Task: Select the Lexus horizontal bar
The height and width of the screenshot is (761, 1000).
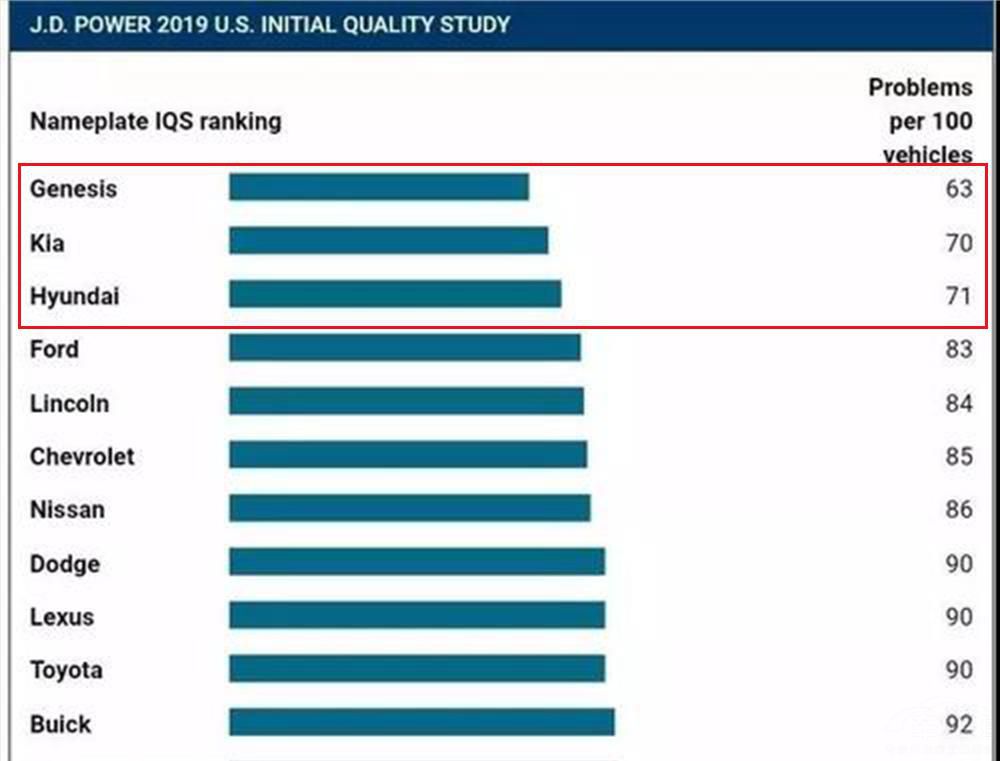Action: coord(416,615)
